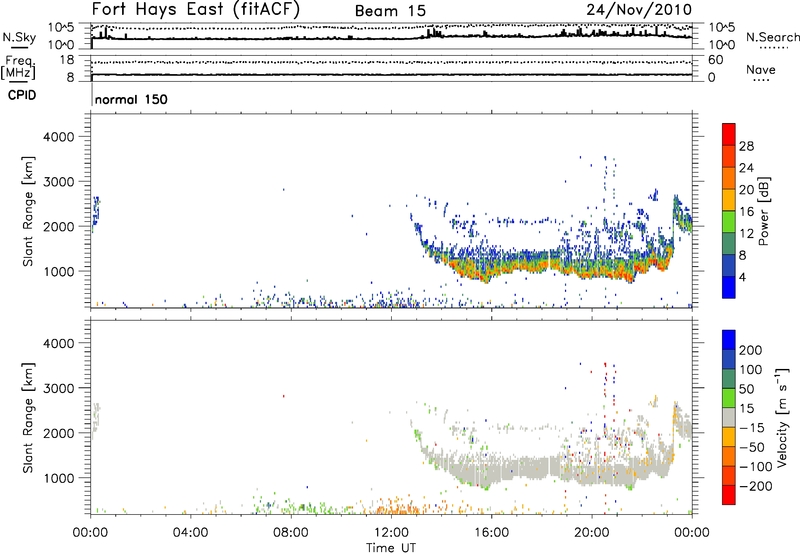Screen dimensions: 800x554
Task: Click the 'CPID' row label
Action: (x=22, y=95)
